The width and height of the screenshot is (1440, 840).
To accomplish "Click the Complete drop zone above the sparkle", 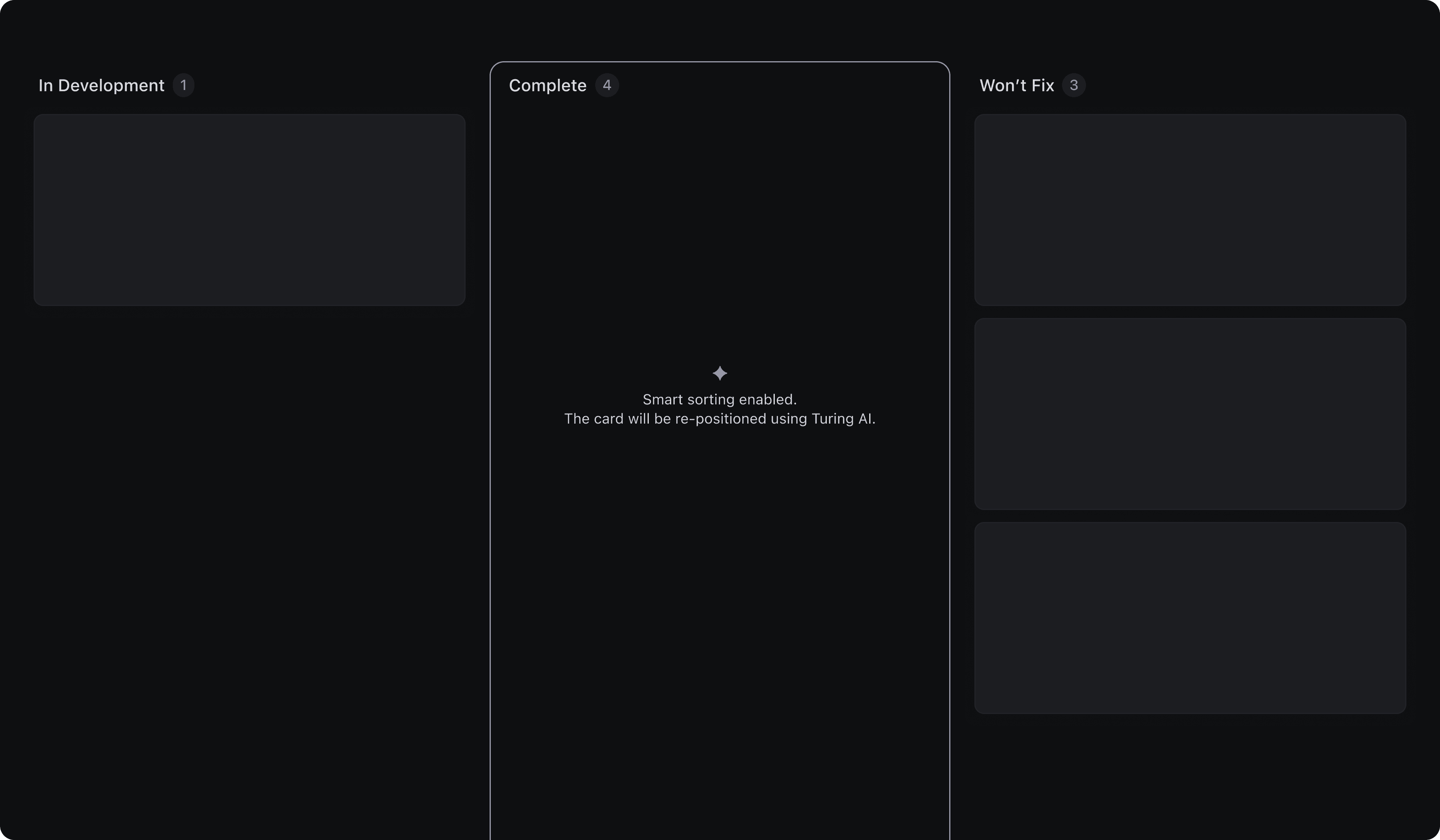I will point(720,228).
